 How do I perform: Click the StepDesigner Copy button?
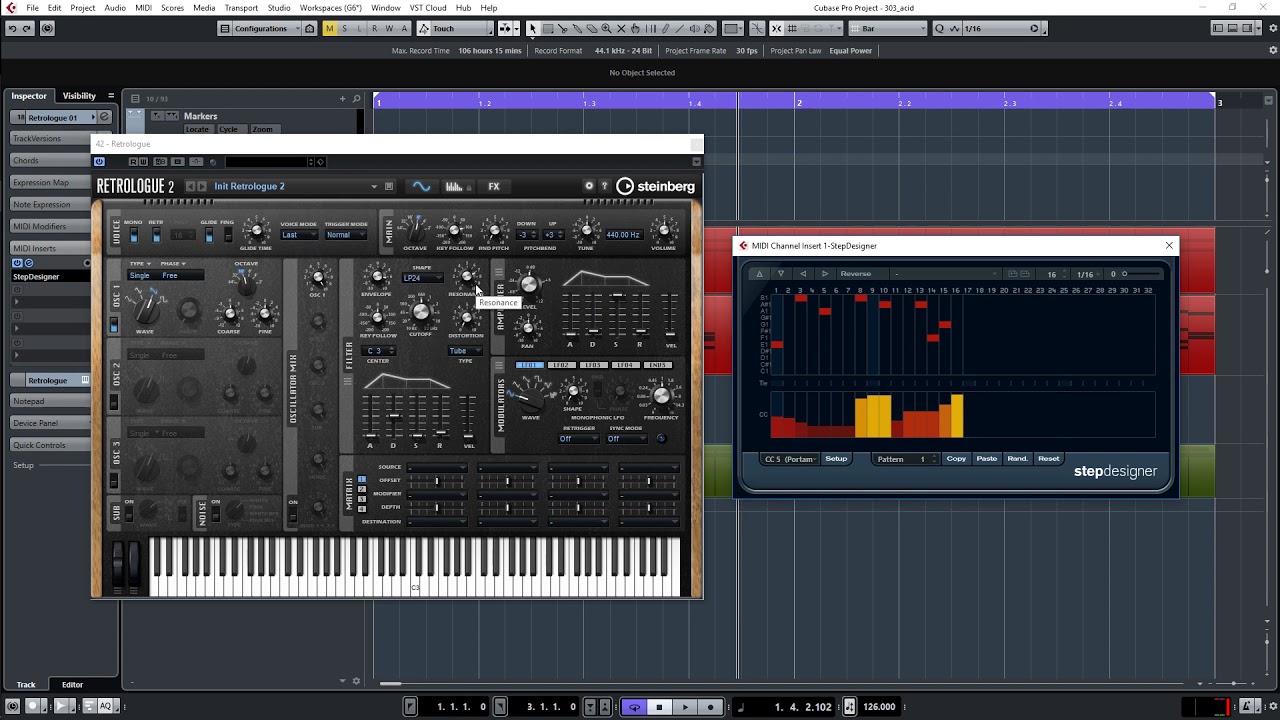(x=956, y=459)
